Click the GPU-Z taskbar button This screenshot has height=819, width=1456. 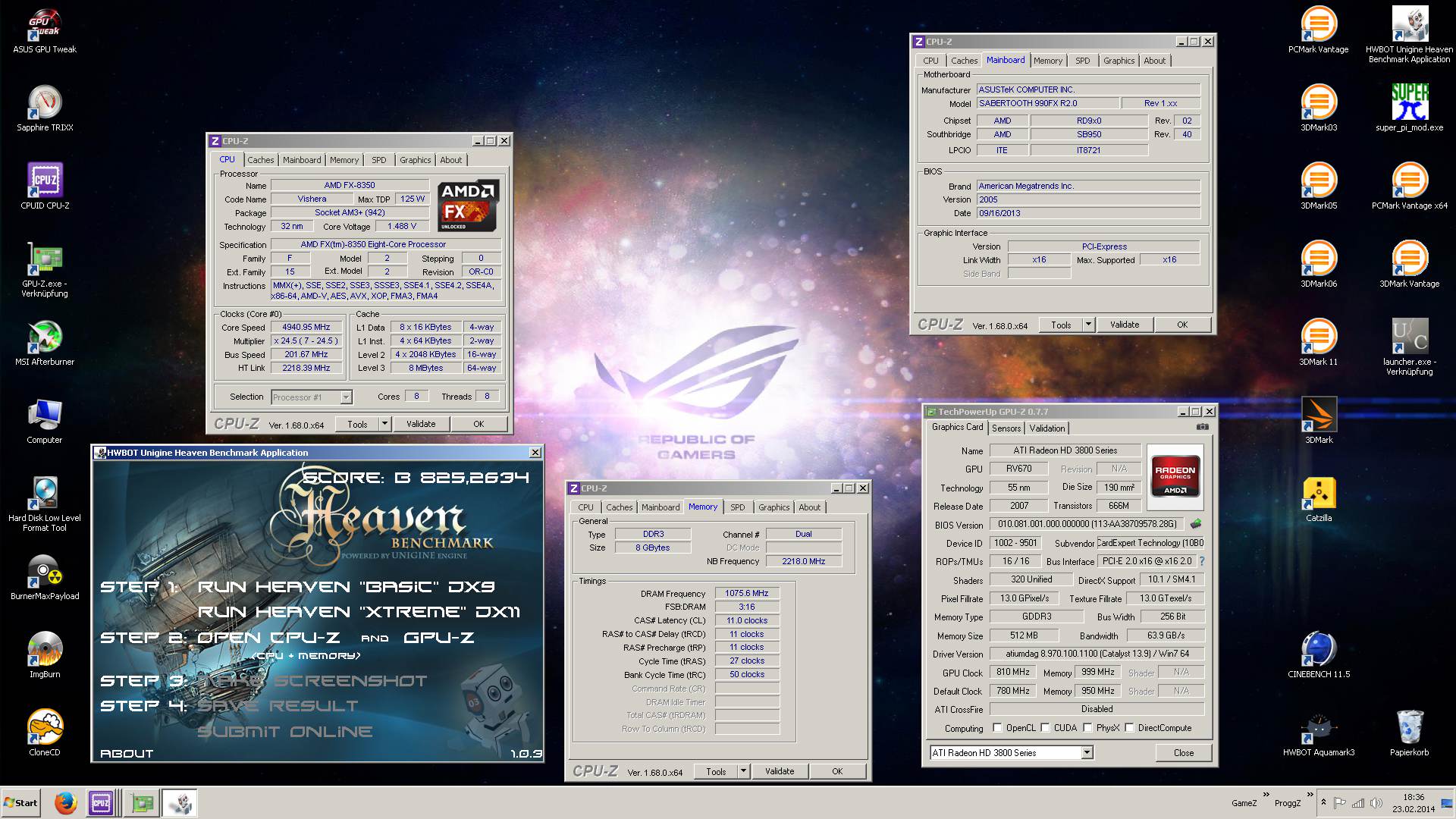(x=143, y=803)
